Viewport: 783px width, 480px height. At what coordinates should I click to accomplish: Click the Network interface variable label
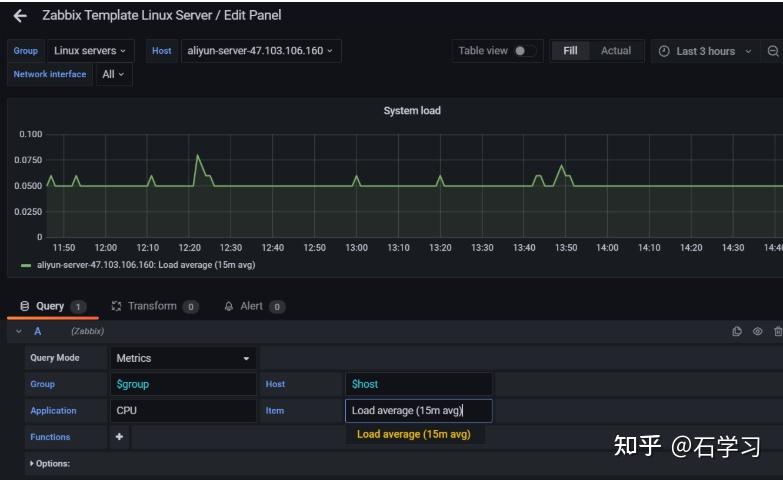(49, 74)
